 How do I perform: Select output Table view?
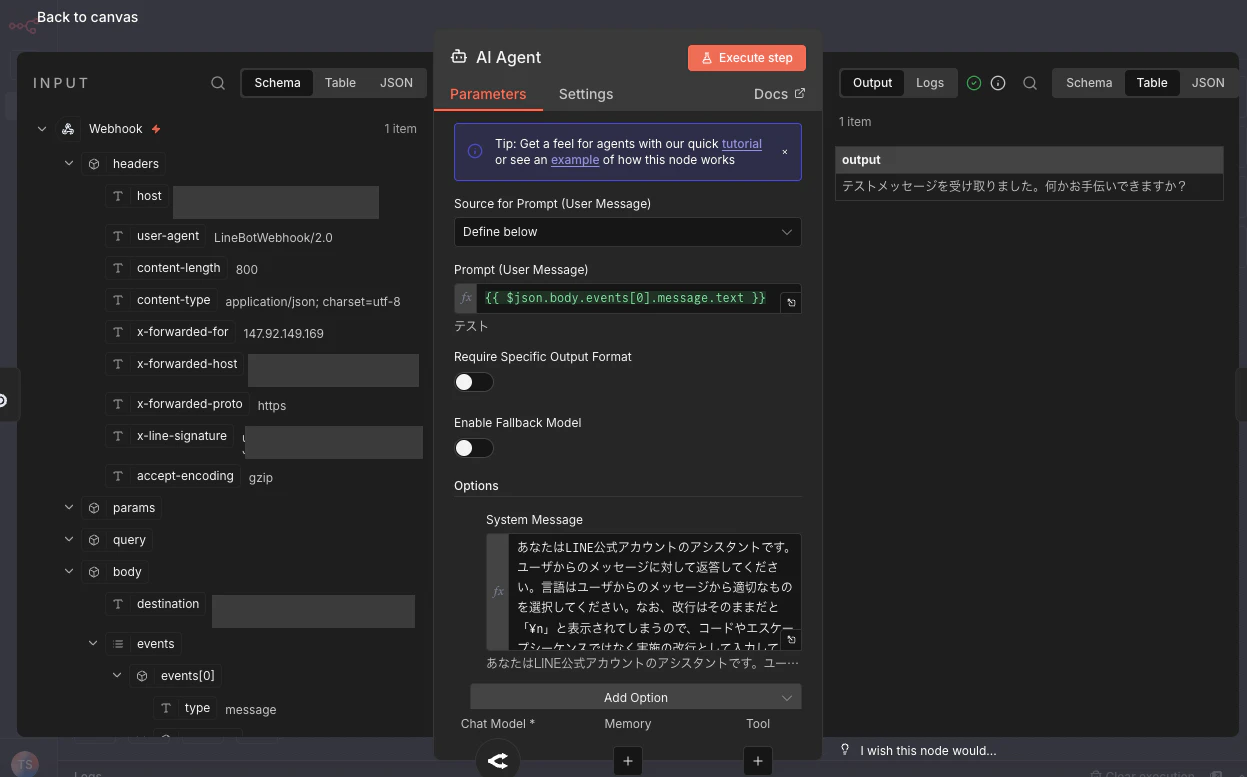pos(1152,83)
